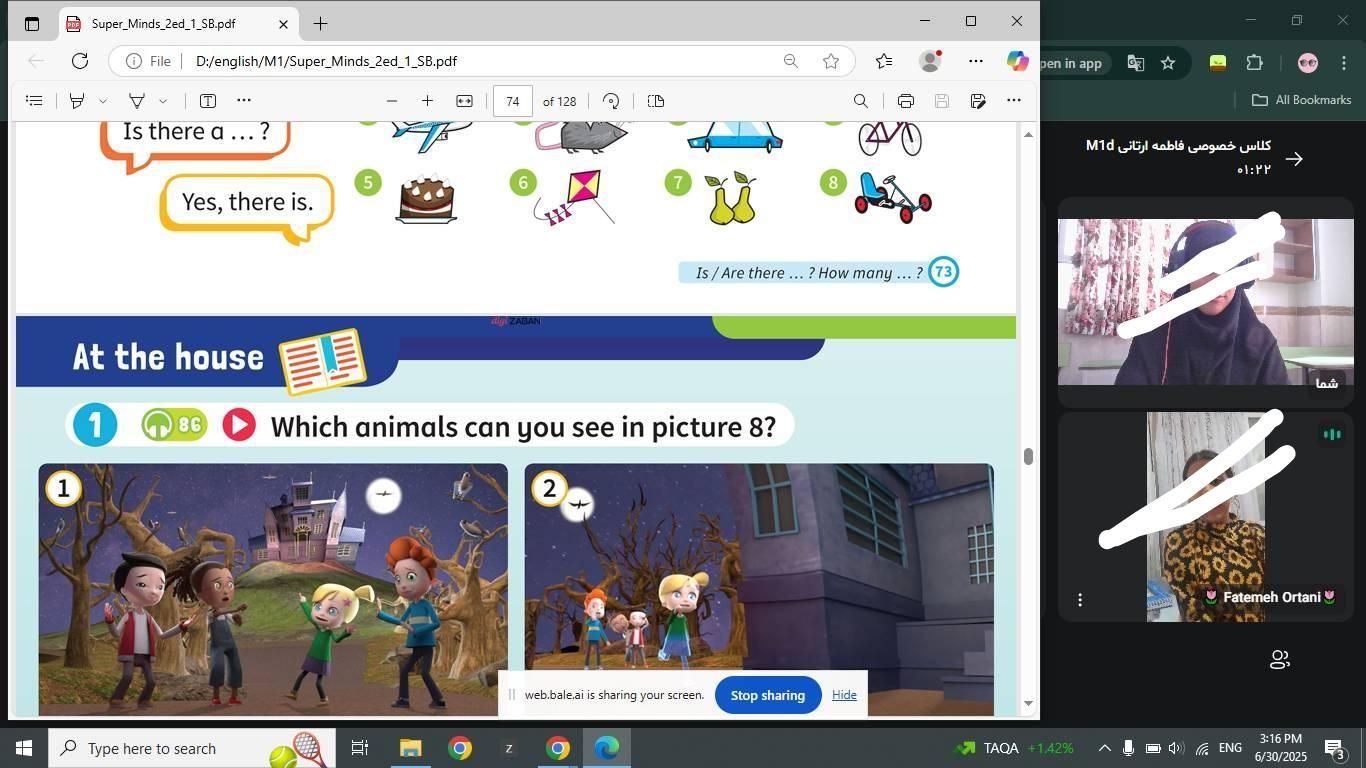
Task: Open the Windows notification center
Action: click(1335, 748)
